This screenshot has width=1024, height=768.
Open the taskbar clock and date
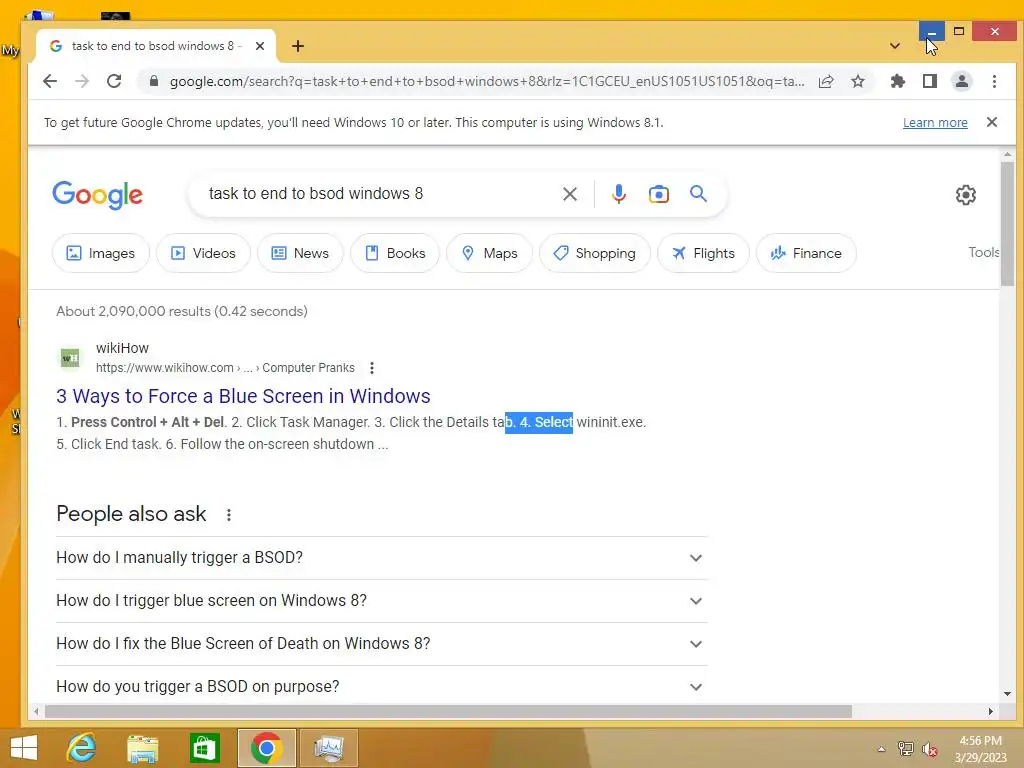coord(980,749)
